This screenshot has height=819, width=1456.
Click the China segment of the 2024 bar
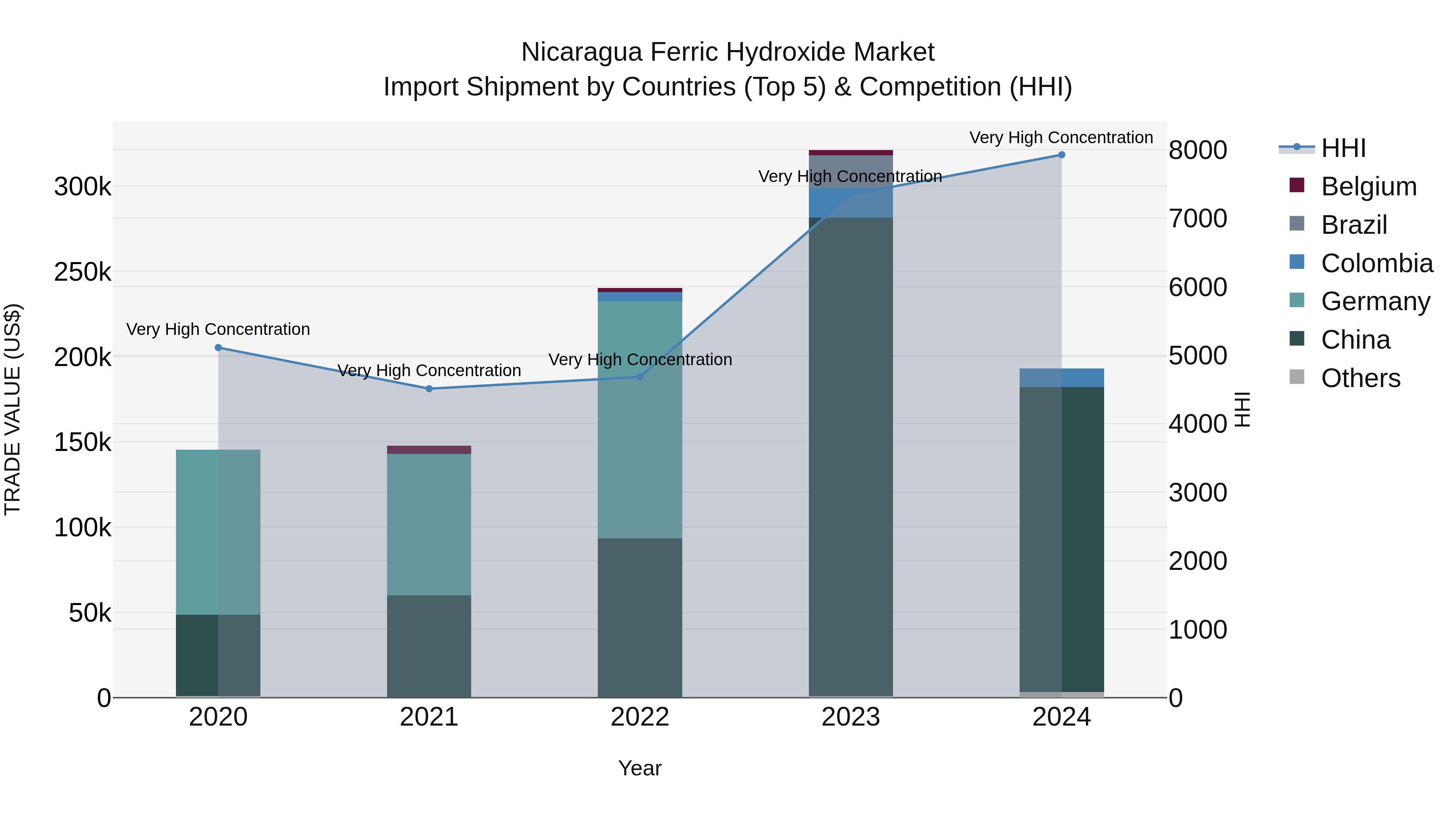point(1062,539)
